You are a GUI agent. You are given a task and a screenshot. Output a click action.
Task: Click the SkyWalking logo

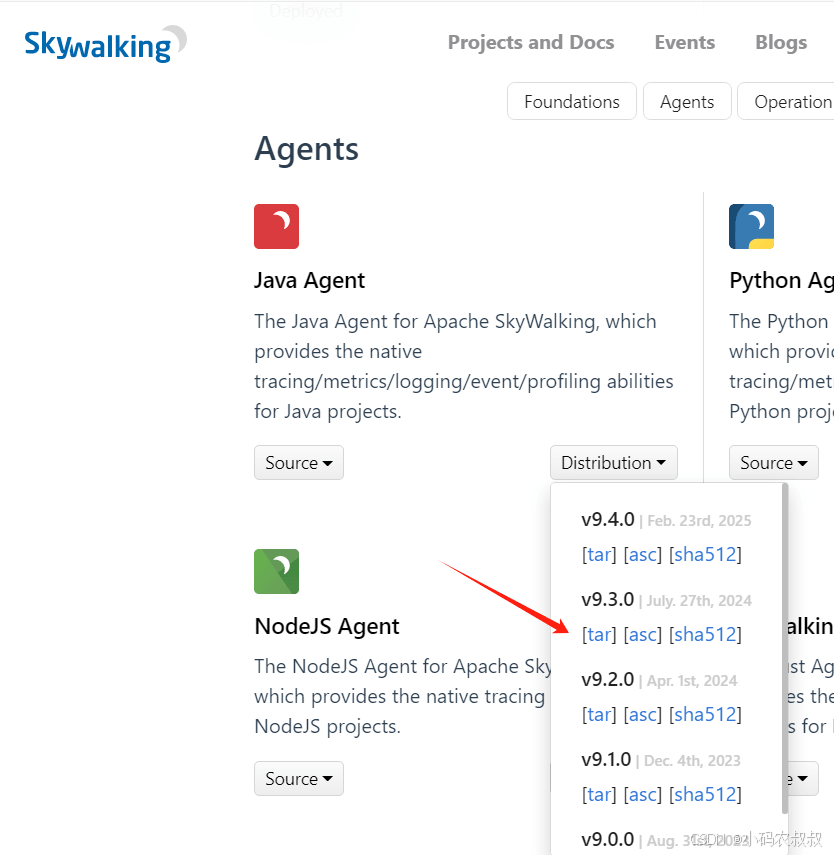click(x=105, y=44)
